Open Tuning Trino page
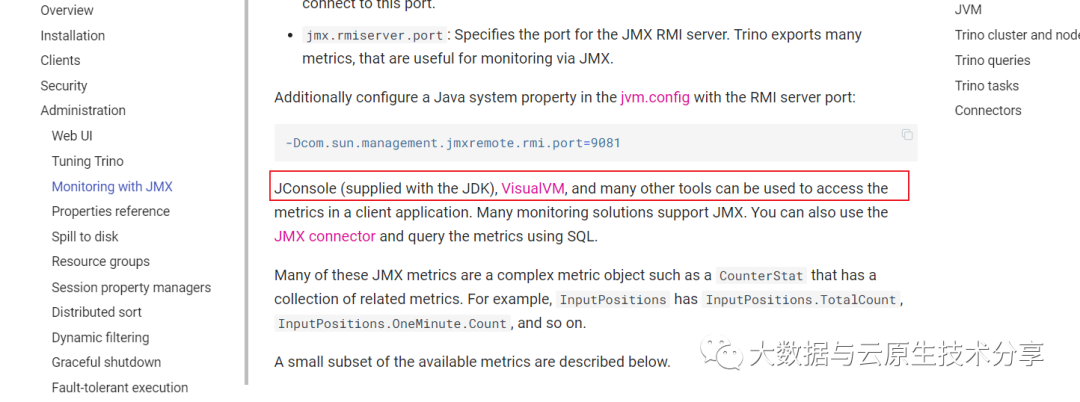This screenshot has width=1080, height=402. point(87,162)
